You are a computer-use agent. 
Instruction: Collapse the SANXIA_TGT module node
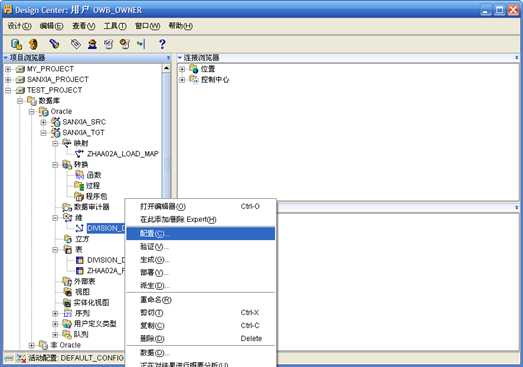(x=43, y=133)
